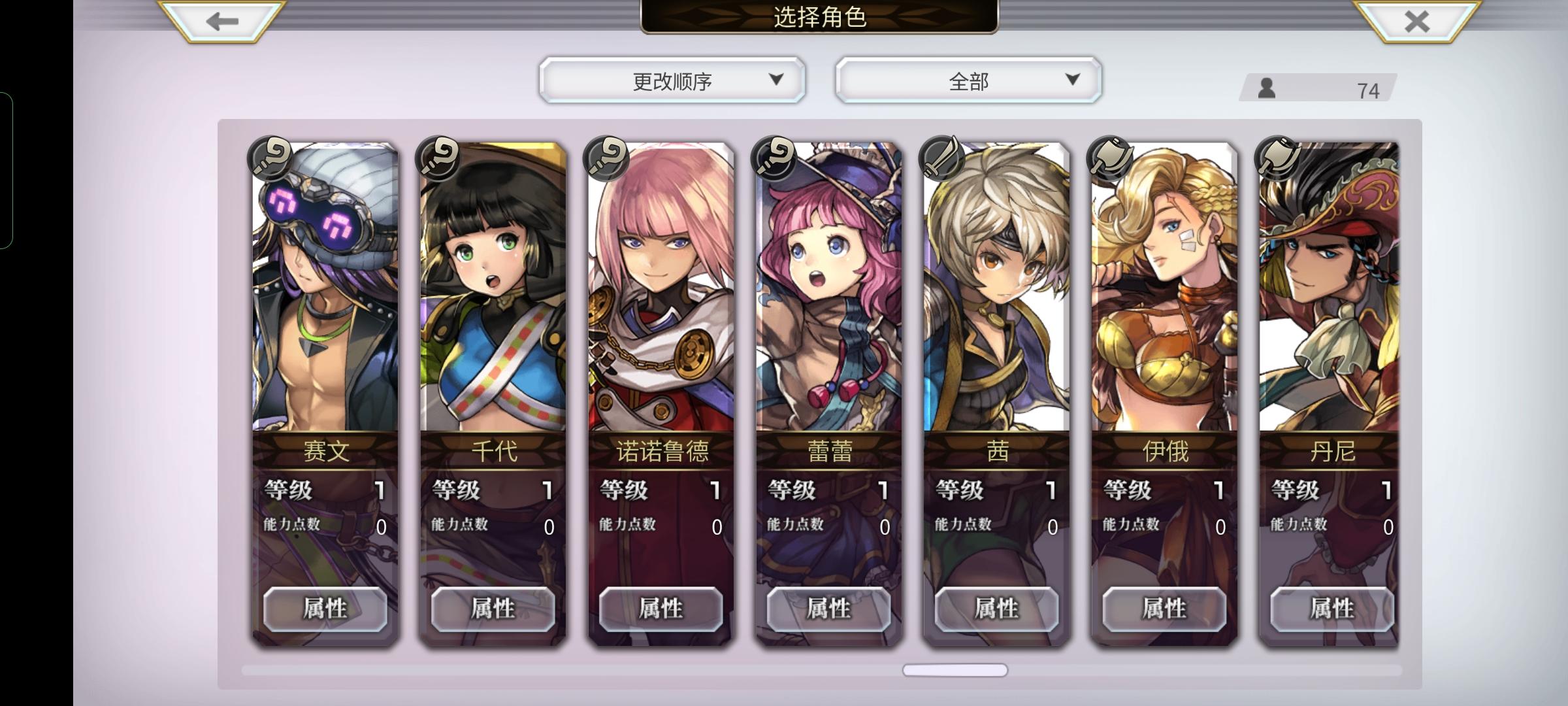The width and height of the screenshot is (1568, 706).
Task: Close the 选择角色 screen with X
Action: tap(1416, 22)
